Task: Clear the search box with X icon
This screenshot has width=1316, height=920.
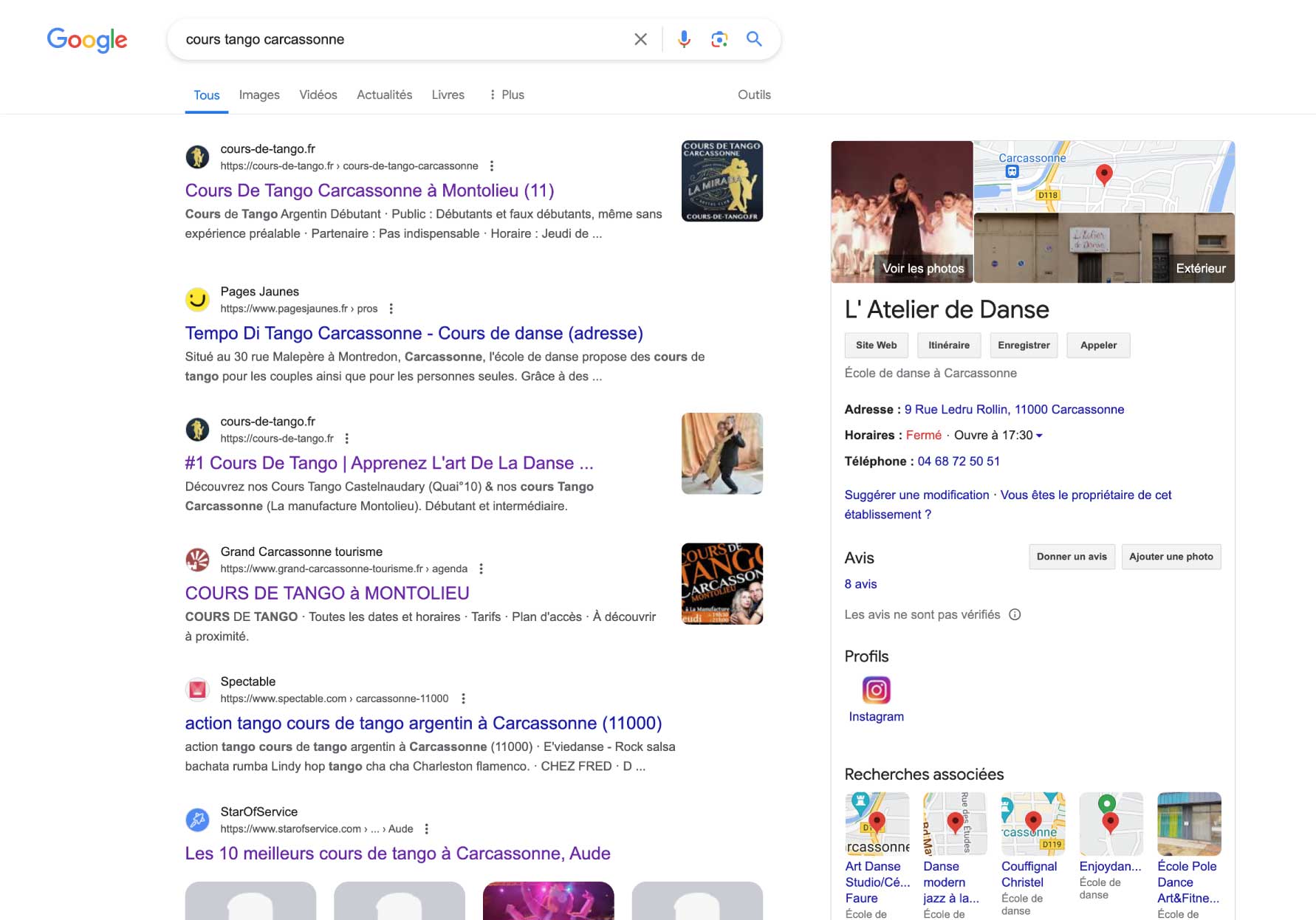Action: (640, 39)
